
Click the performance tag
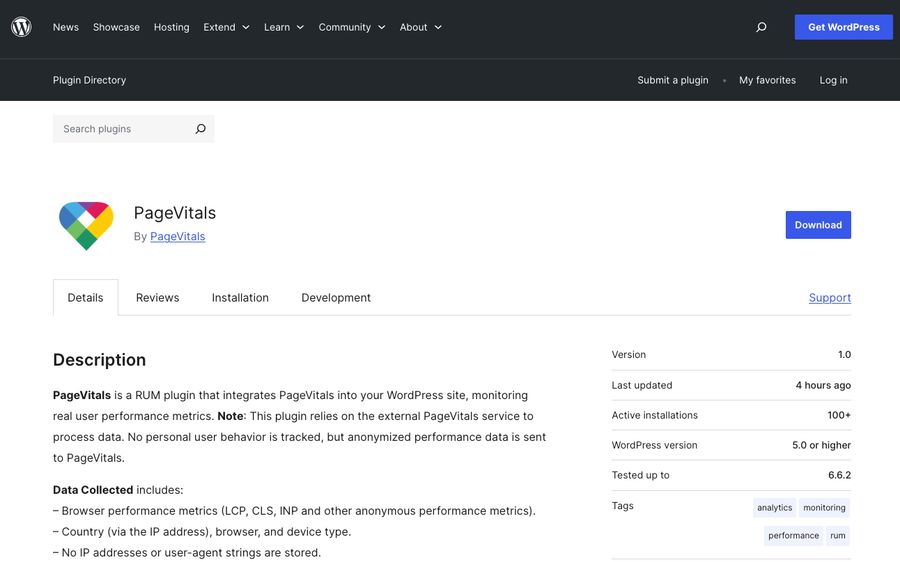pyautogui.click(x=793, y=536)
